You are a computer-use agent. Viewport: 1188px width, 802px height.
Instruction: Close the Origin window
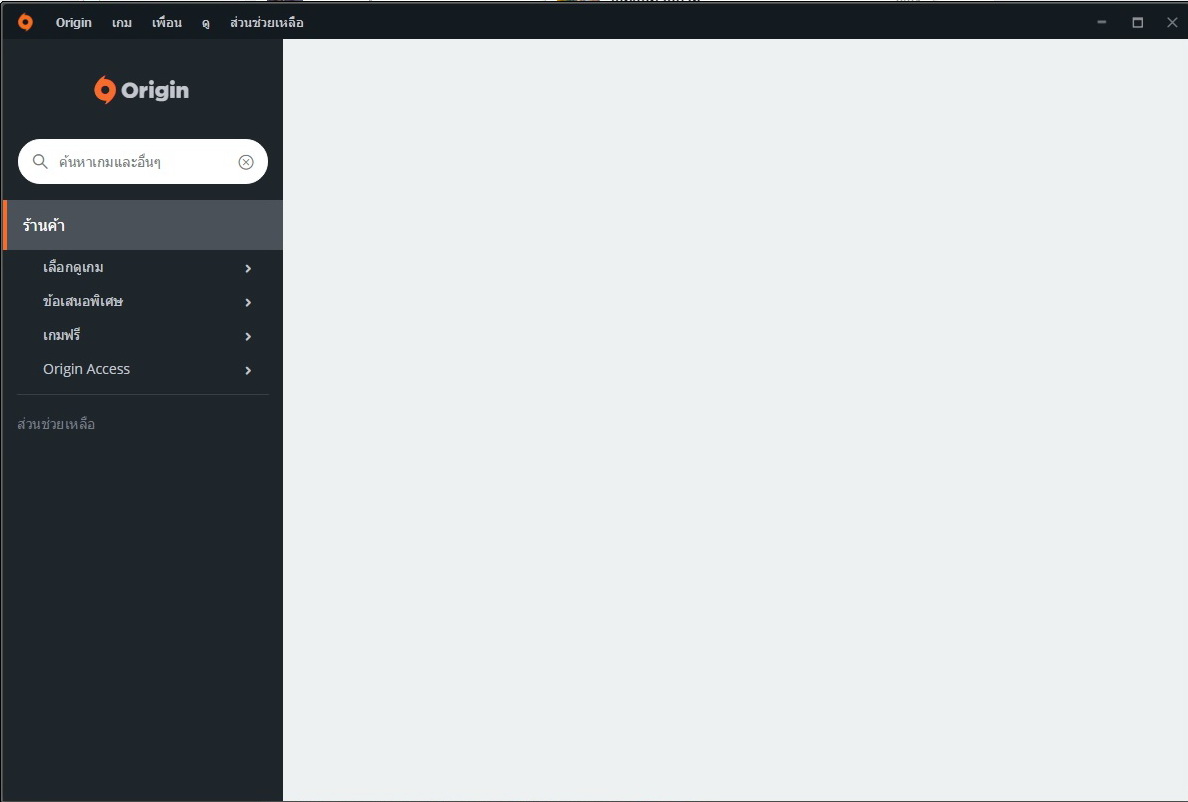[1172, 23]
